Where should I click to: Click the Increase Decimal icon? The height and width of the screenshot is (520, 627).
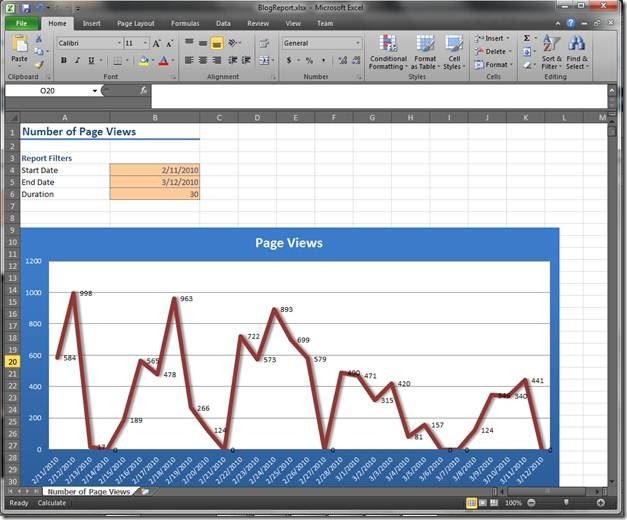(x=343, y=61)
